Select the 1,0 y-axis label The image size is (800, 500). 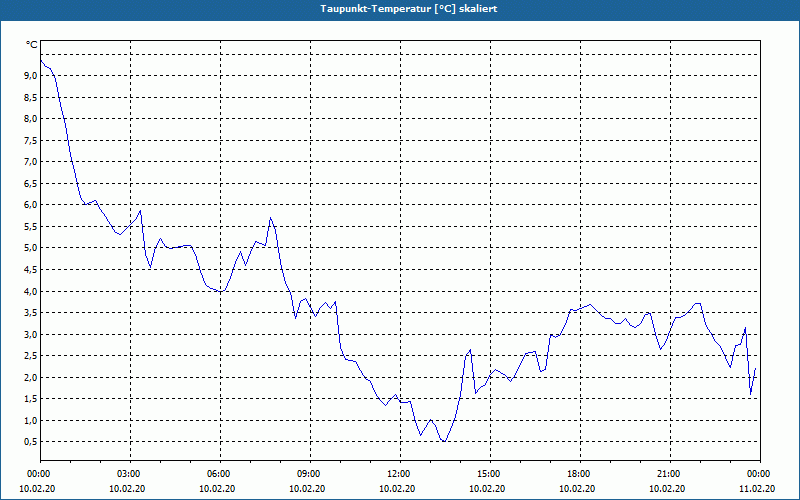click(31, 420)
